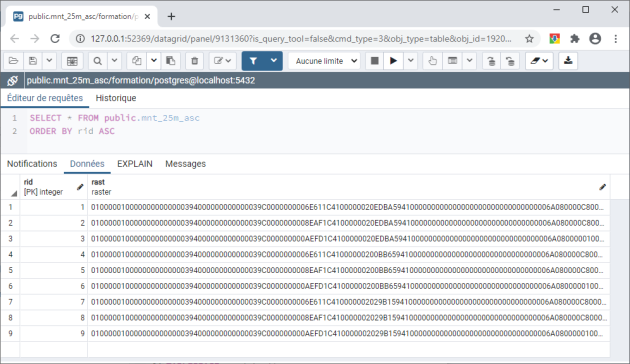
Task: Click the pencil icon in rid header
Action: pos(80,187)
